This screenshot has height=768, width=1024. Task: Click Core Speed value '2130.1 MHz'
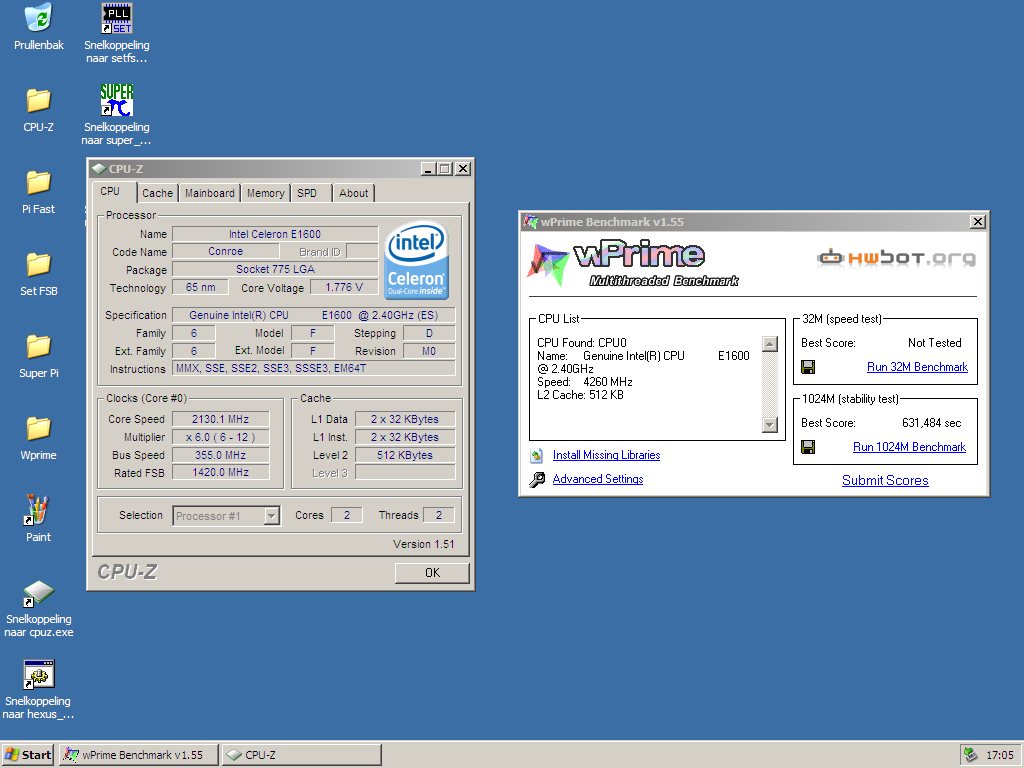coord(221,419)
